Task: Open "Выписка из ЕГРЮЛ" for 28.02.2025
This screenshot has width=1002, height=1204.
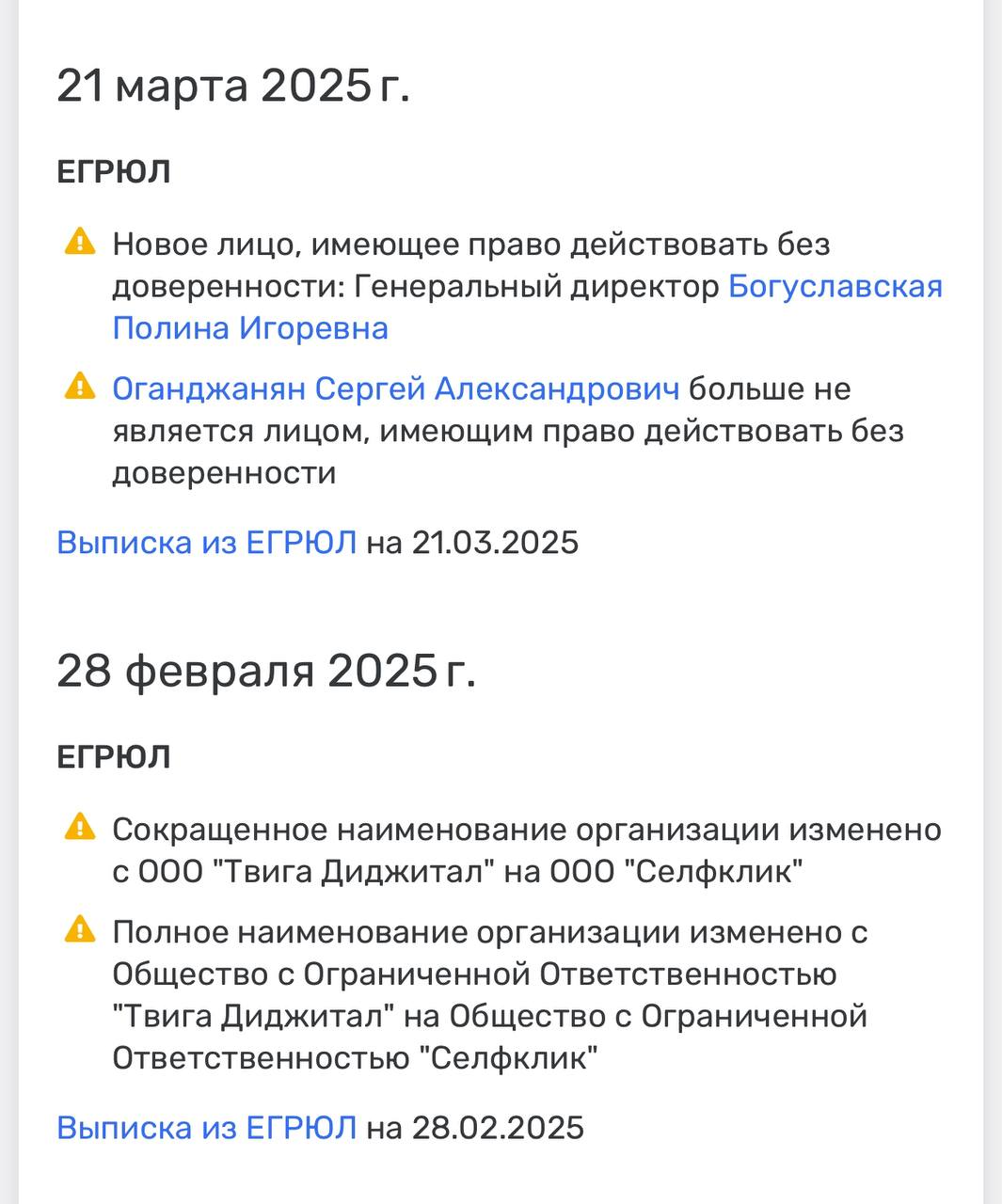Action: click(x=206, y=1127)
